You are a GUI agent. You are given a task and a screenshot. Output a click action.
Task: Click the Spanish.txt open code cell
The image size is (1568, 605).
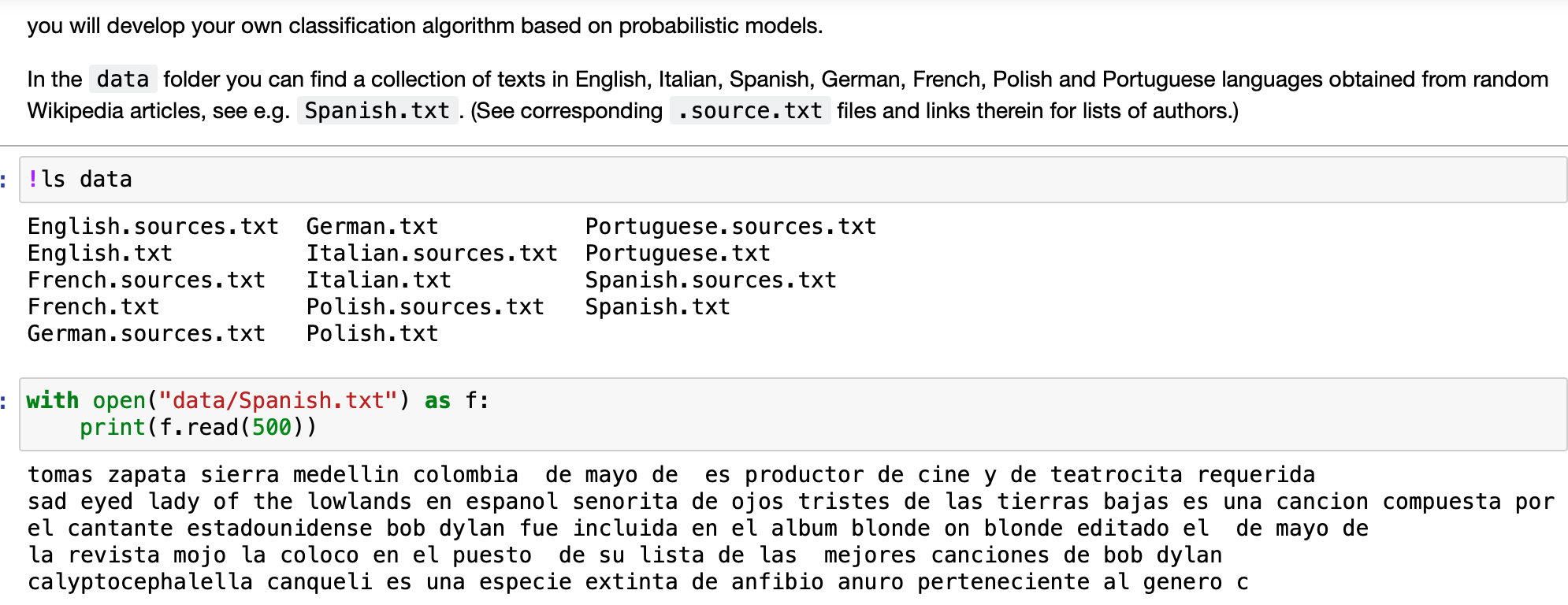point(793,414)
